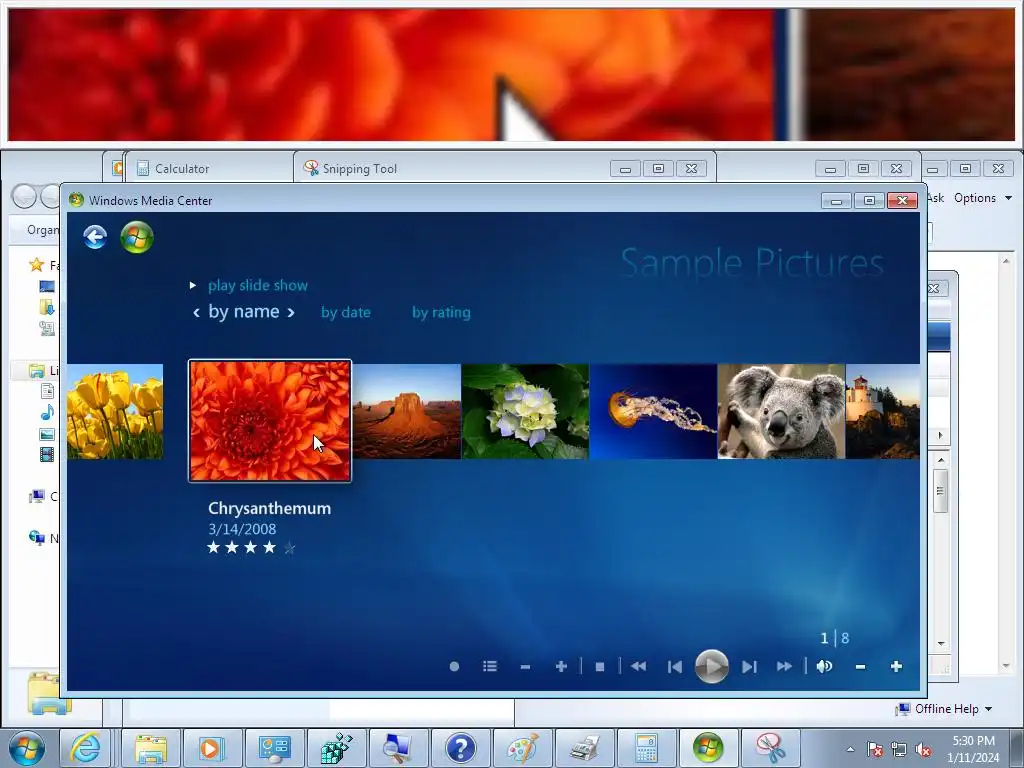Viewport: 1024px width, 768px height.
Task: Open the Magnifier taskbar icon
Action: 398,748
